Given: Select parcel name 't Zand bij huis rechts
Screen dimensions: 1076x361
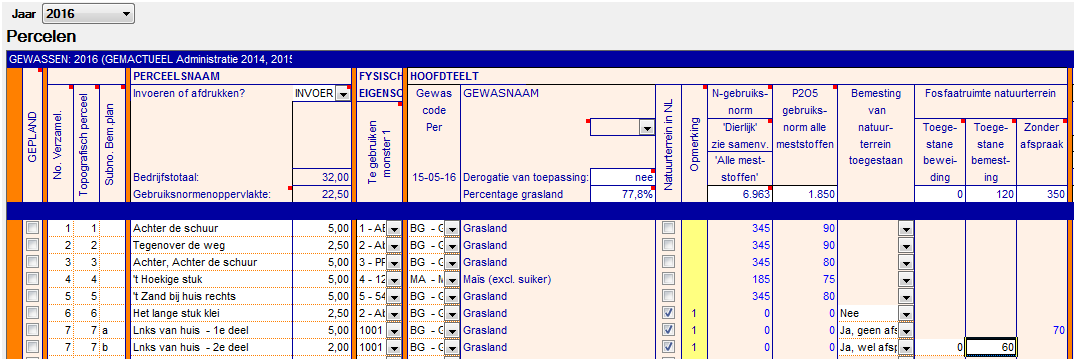Looking at the screenshot, I should (211, 296).
